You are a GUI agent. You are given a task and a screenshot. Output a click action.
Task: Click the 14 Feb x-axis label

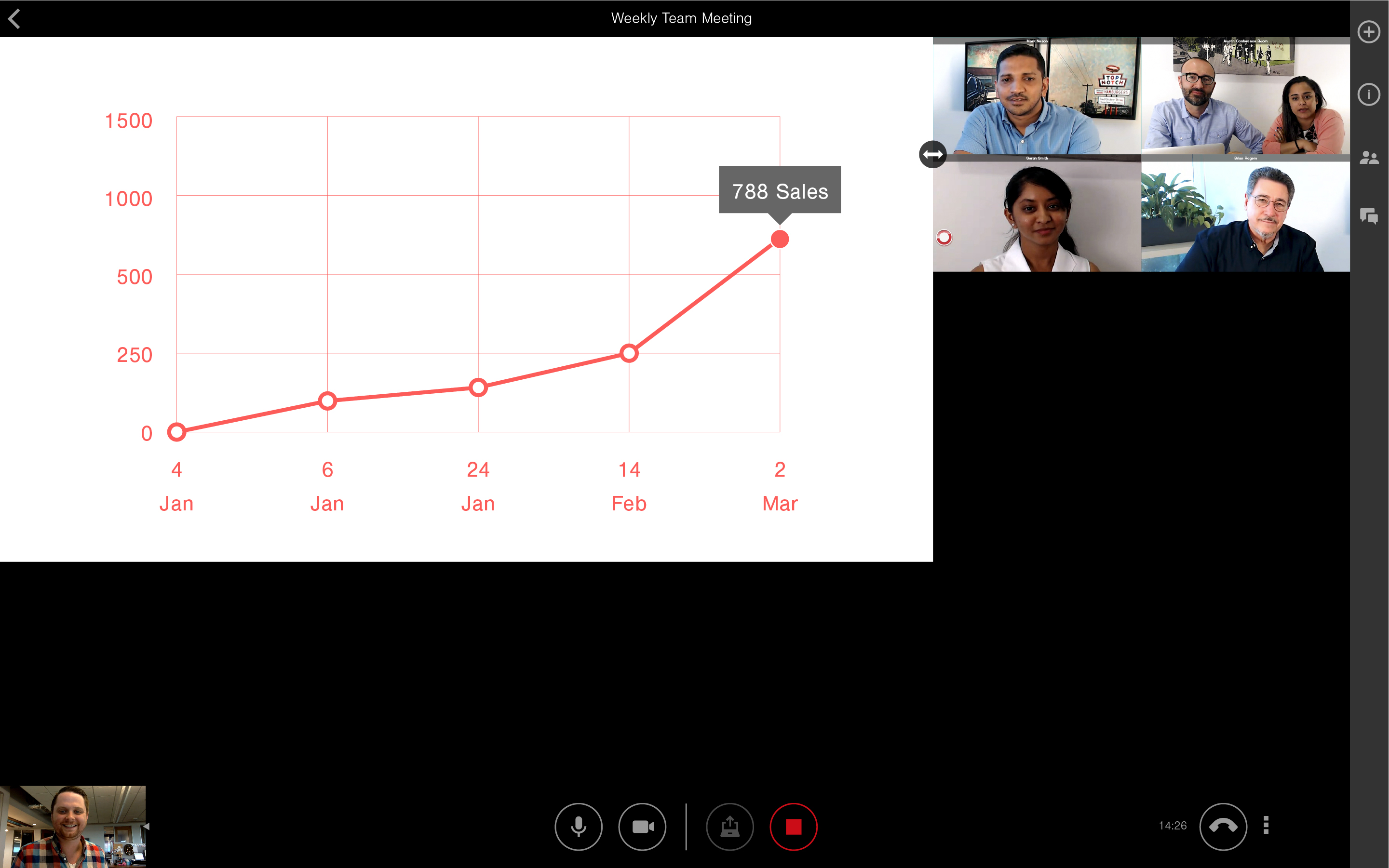coord(629,486)
